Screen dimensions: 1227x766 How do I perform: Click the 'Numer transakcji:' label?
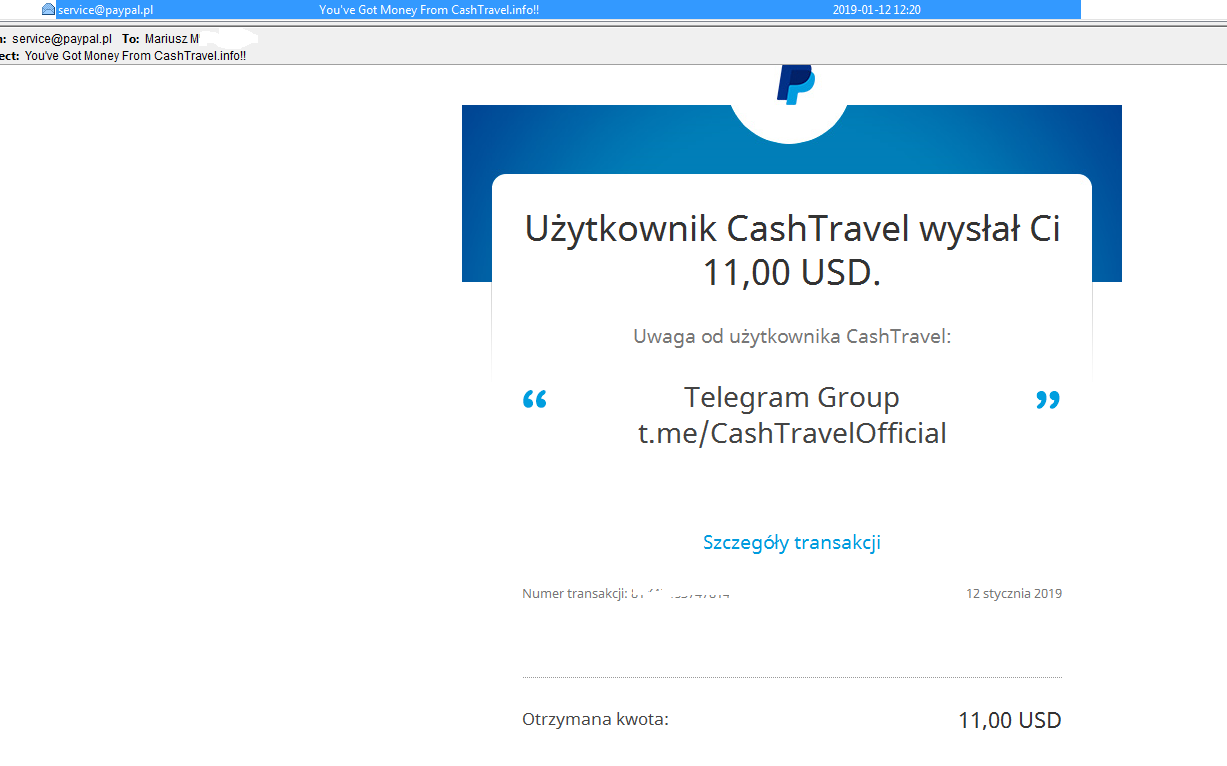(x=574, y=594)
